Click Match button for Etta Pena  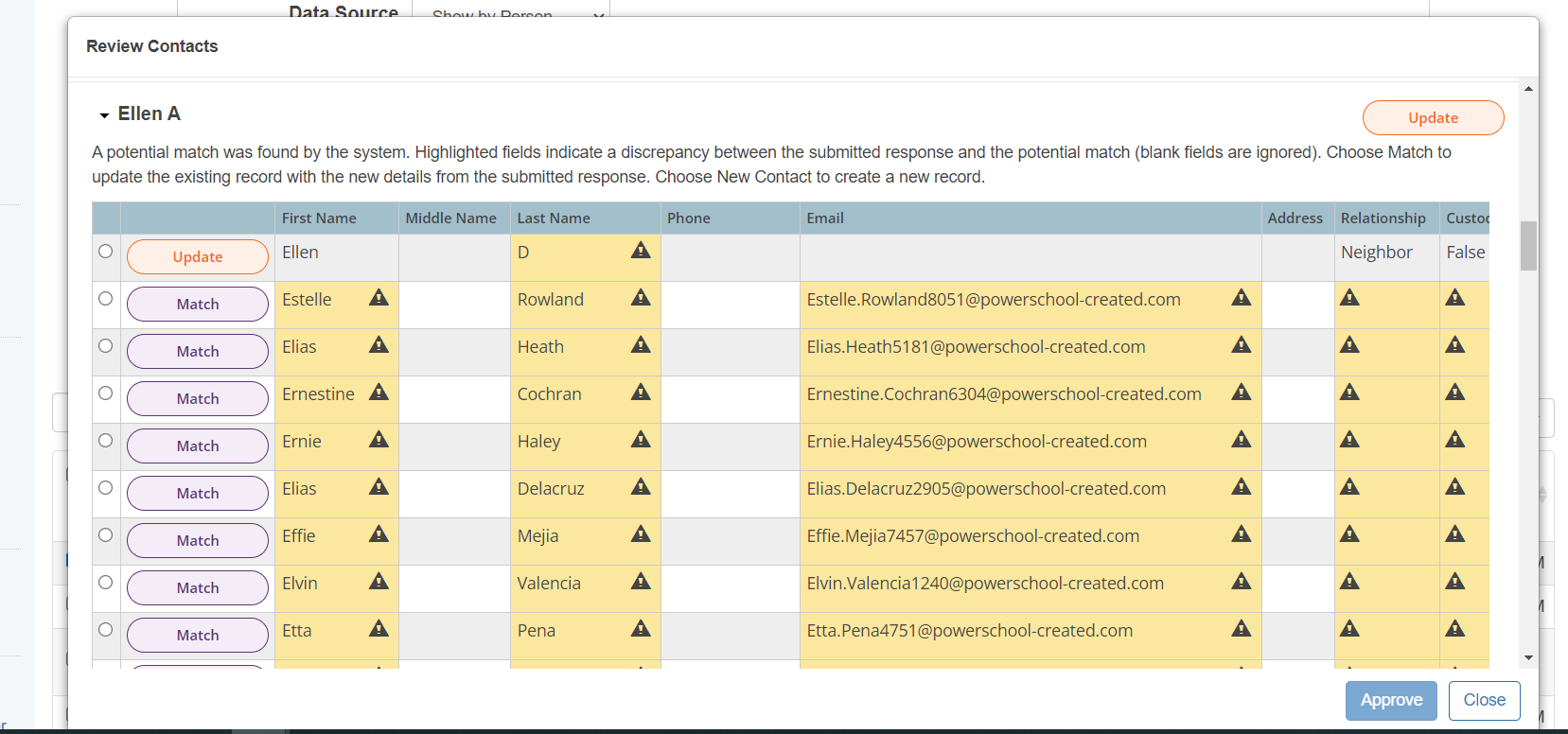click(x=198, y=635)
